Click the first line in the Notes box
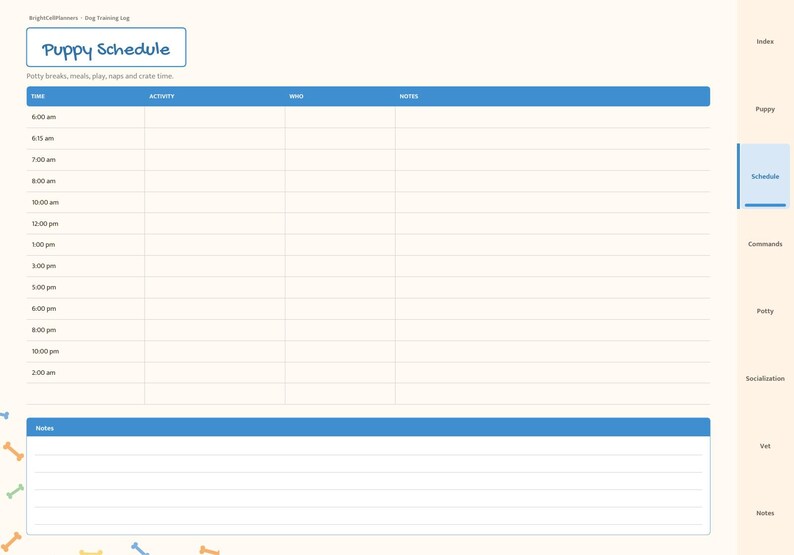 tap(368, 448)
